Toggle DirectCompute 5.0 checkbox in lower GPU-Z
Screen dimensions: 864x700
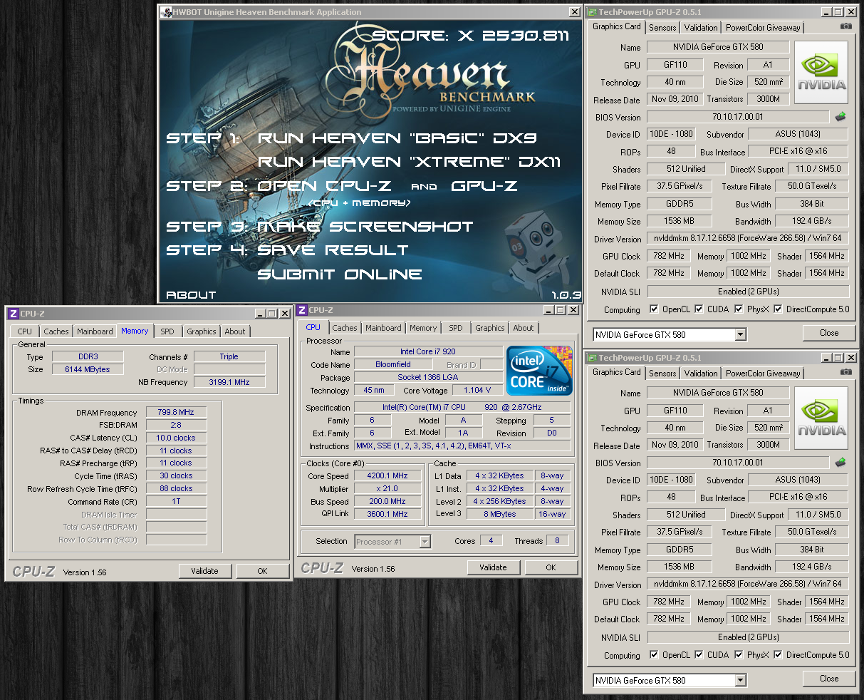coord(778,654)
